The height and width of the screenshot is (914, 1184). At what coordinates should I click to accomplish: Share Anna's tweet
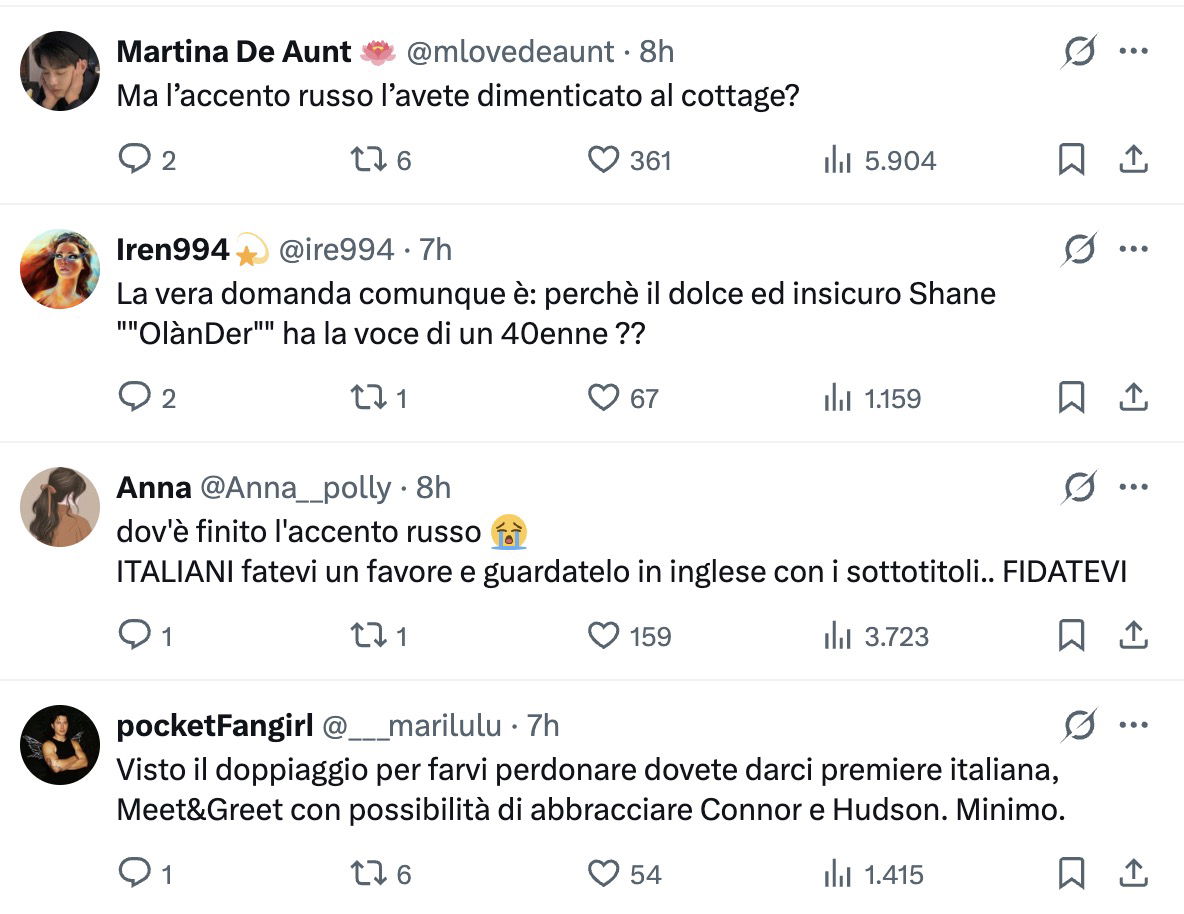[x=1132, y=636]
